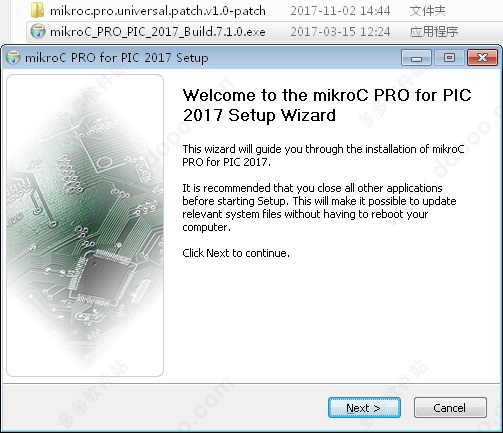Select the mikroC installer exe file icon
The width and height of the screenshot is (503, 433).
(x=38, y=31)
